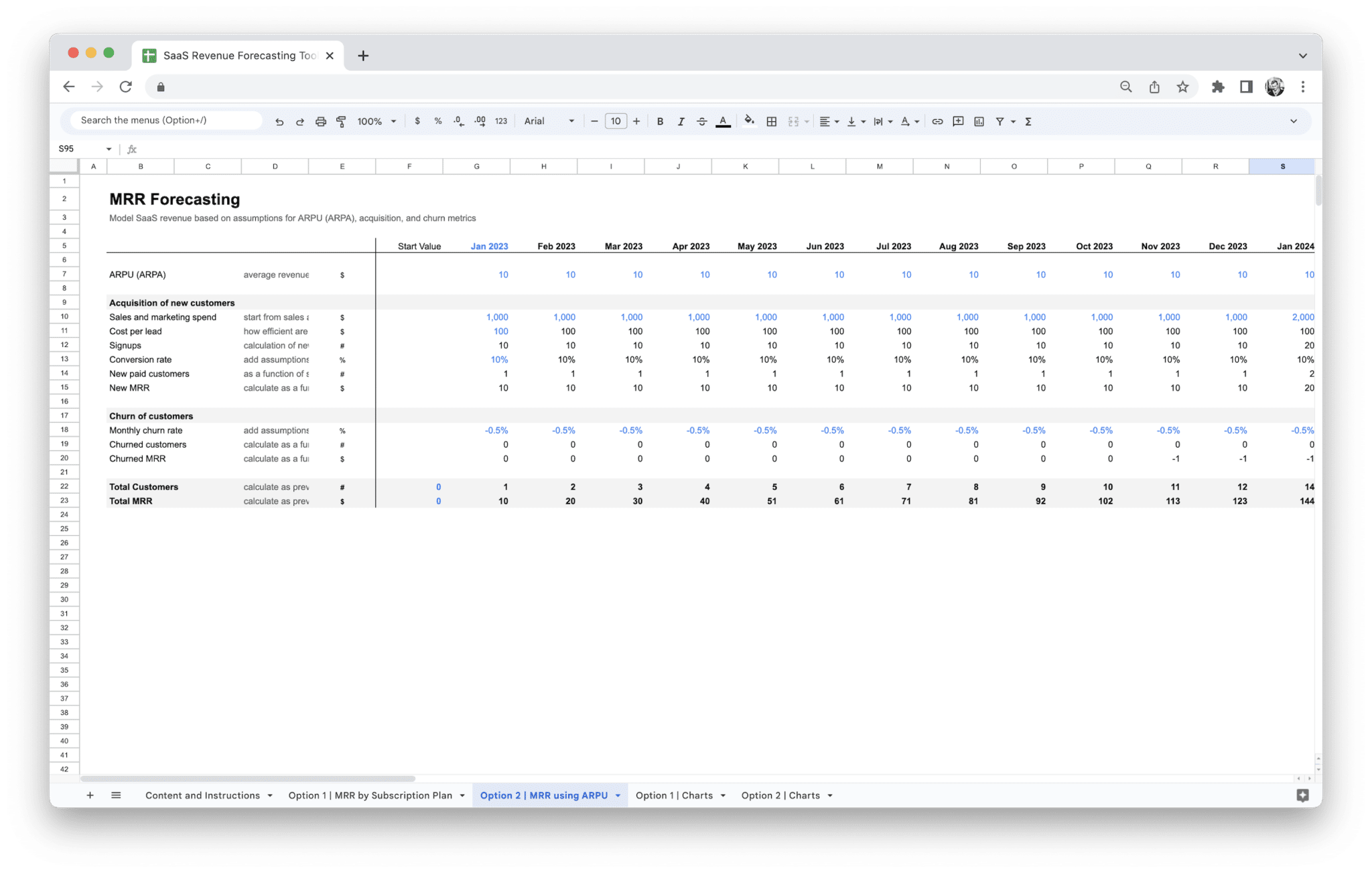The width and height of the screenshot is (1372, 873).
Task: Toggle the fill color highlight
Action: [749, 121]
